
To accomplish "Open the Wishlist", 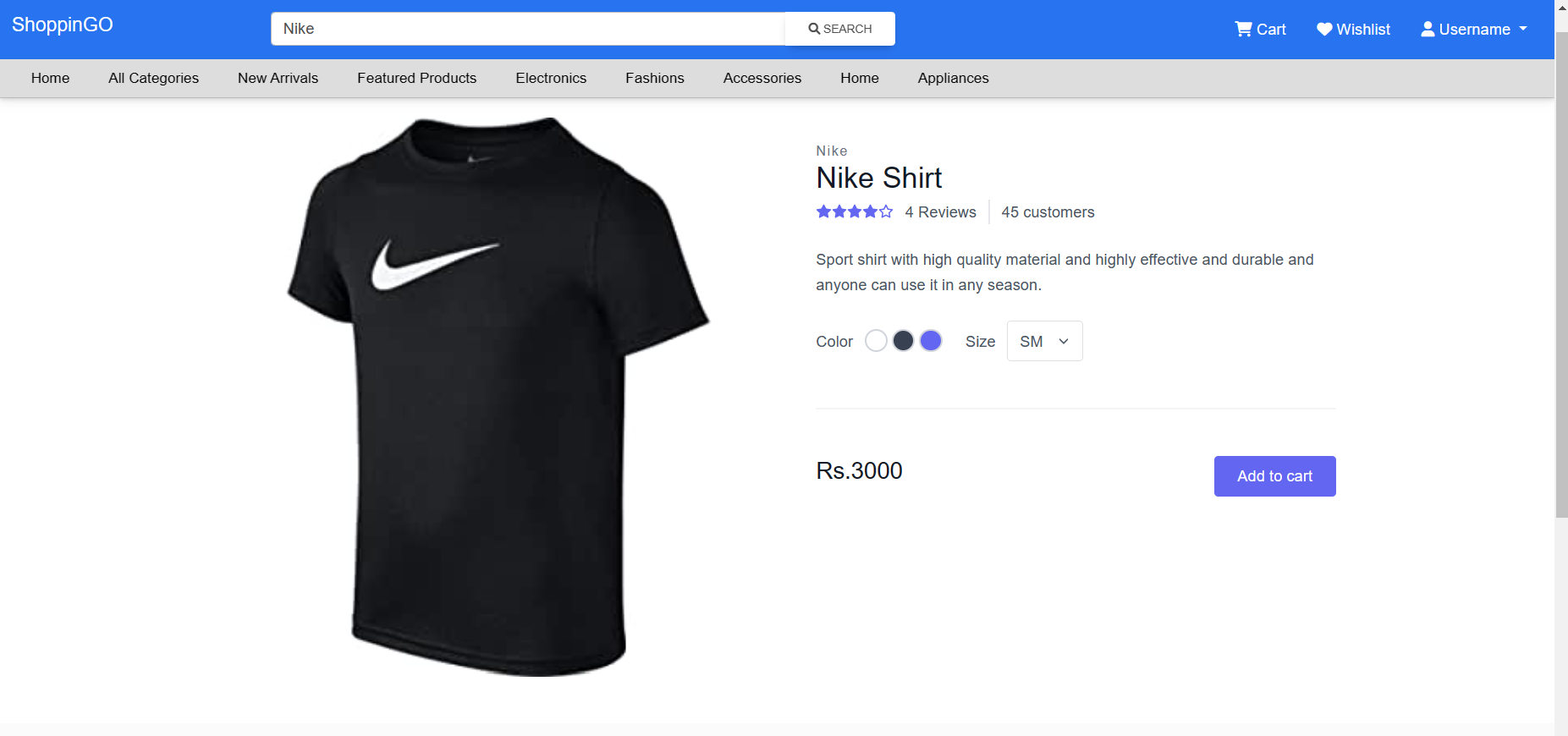I will coord(1351,29).
